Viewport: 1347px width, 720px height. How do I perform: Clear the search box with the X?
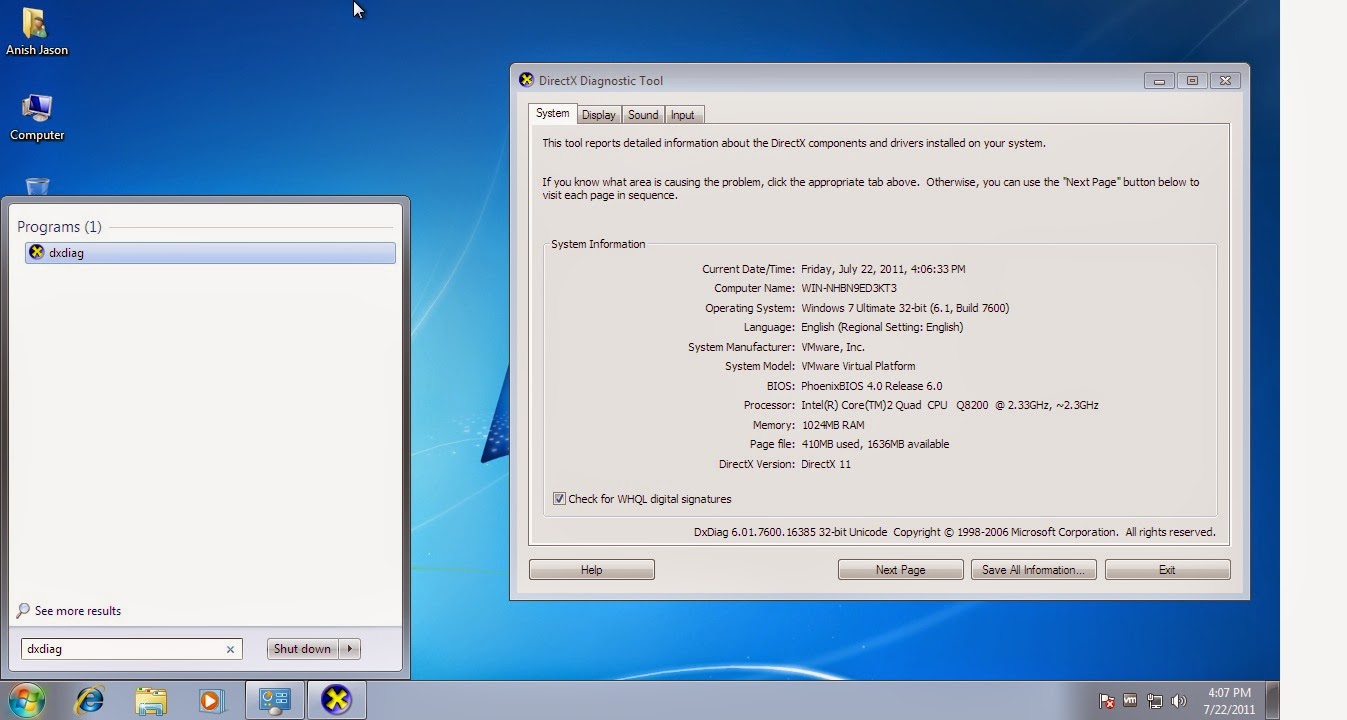(x=230, y=650)
